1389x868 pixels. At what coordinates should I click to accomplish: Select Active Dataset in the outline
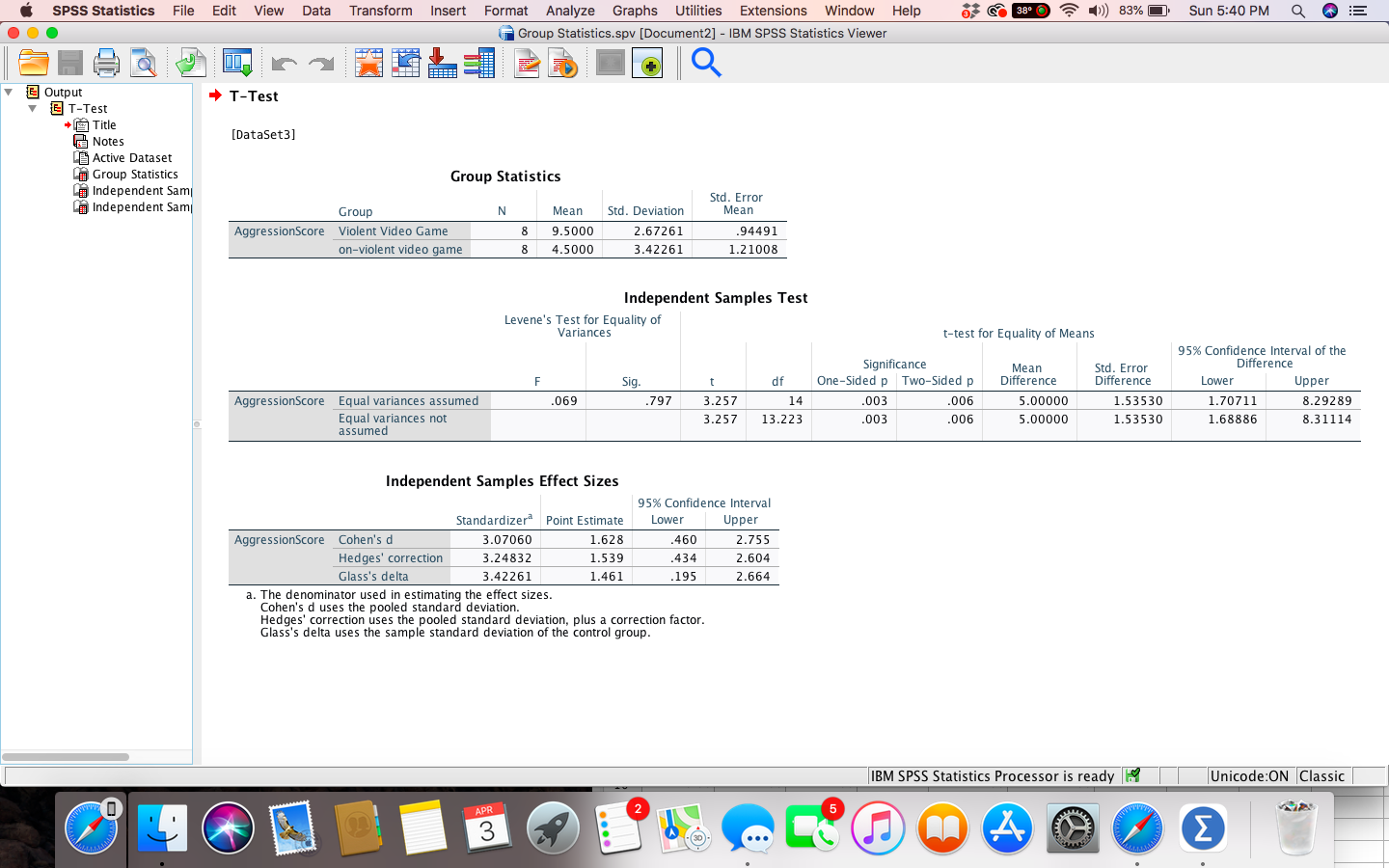tap(132, 158)
